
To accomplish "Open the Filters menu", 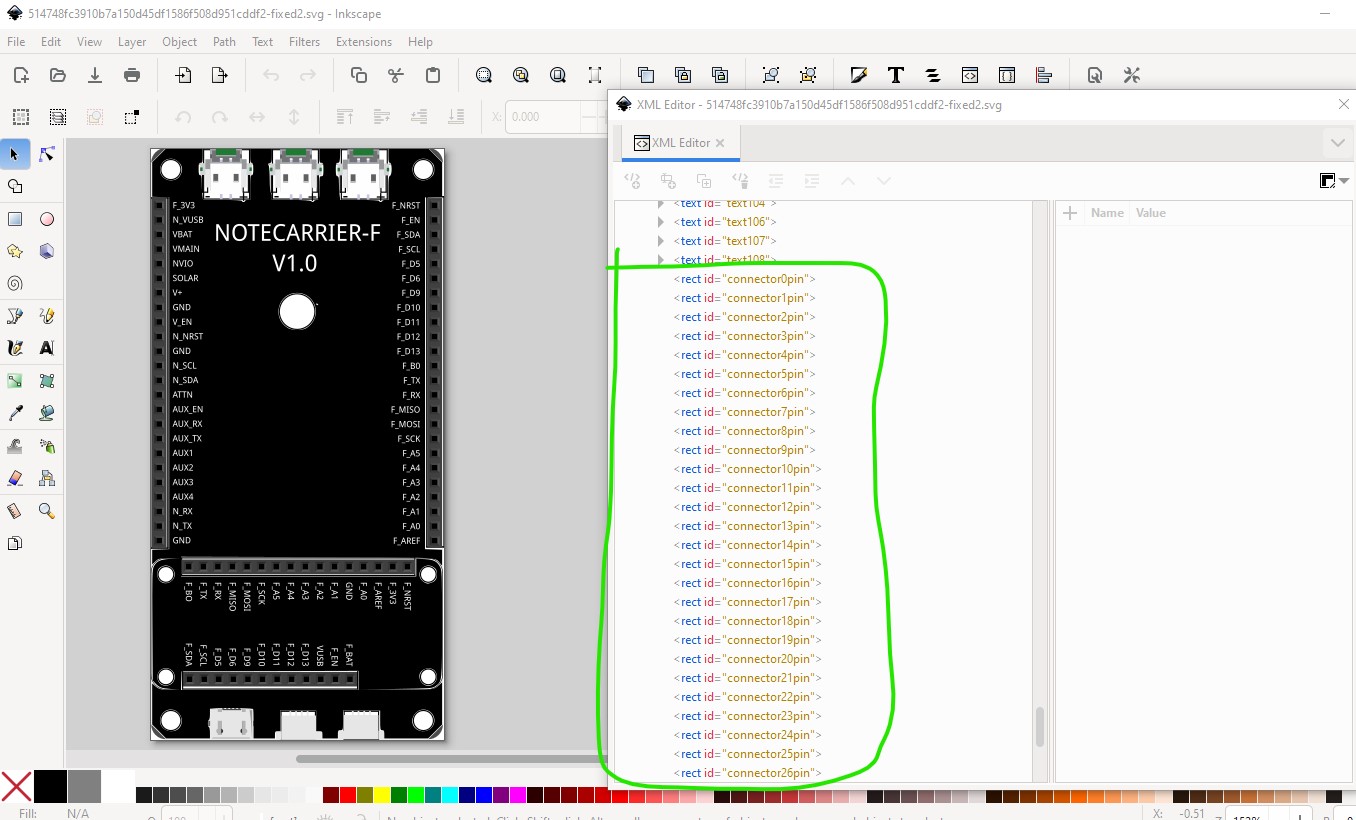I will point(304,42).
